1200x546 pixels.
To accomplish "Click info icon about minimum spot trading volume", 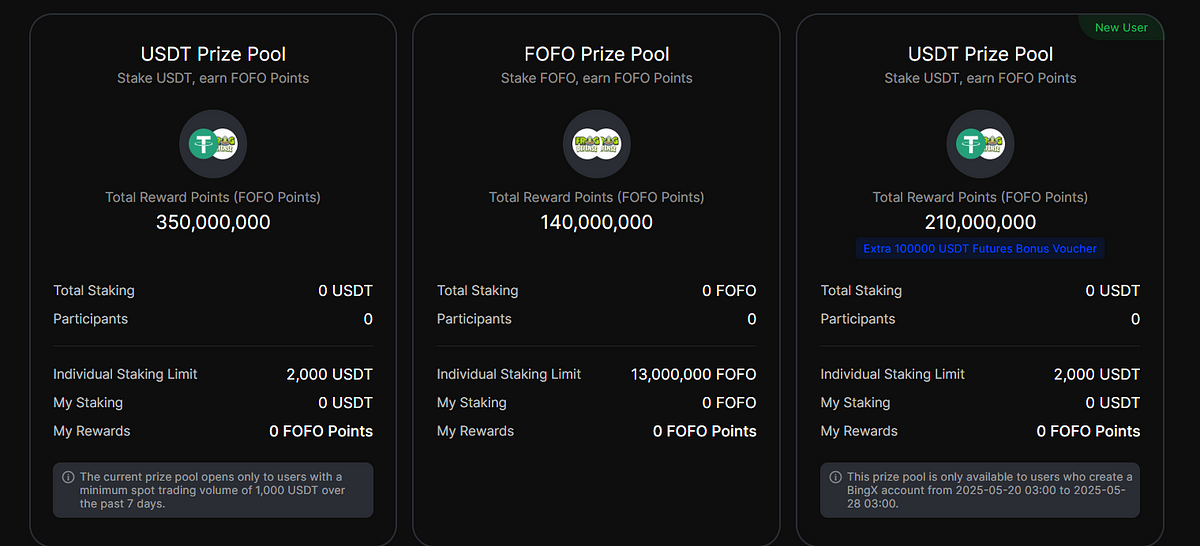I will tap(68, 477).
